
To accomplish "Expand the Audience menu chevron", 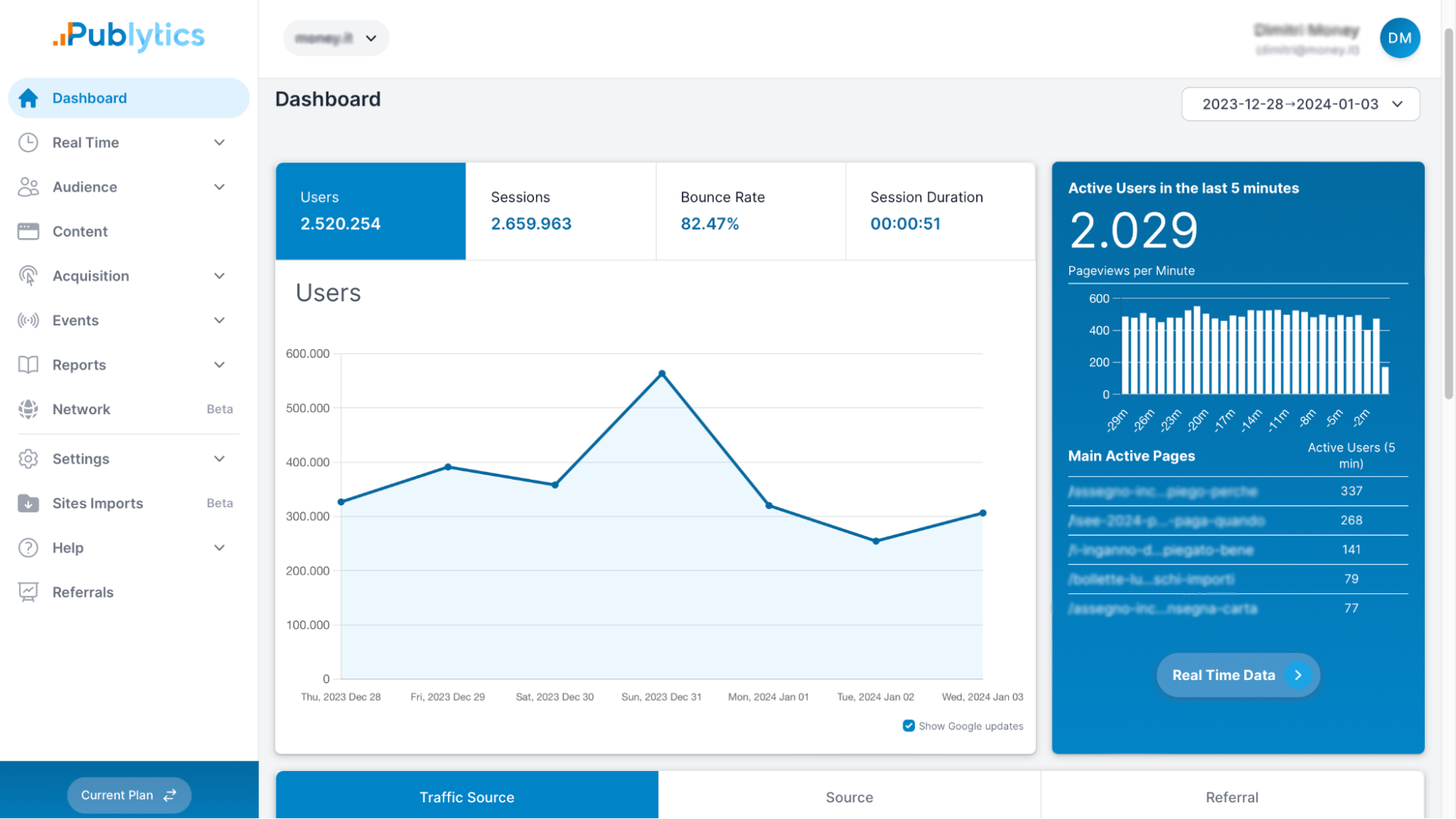I will [x=219, y=187].
